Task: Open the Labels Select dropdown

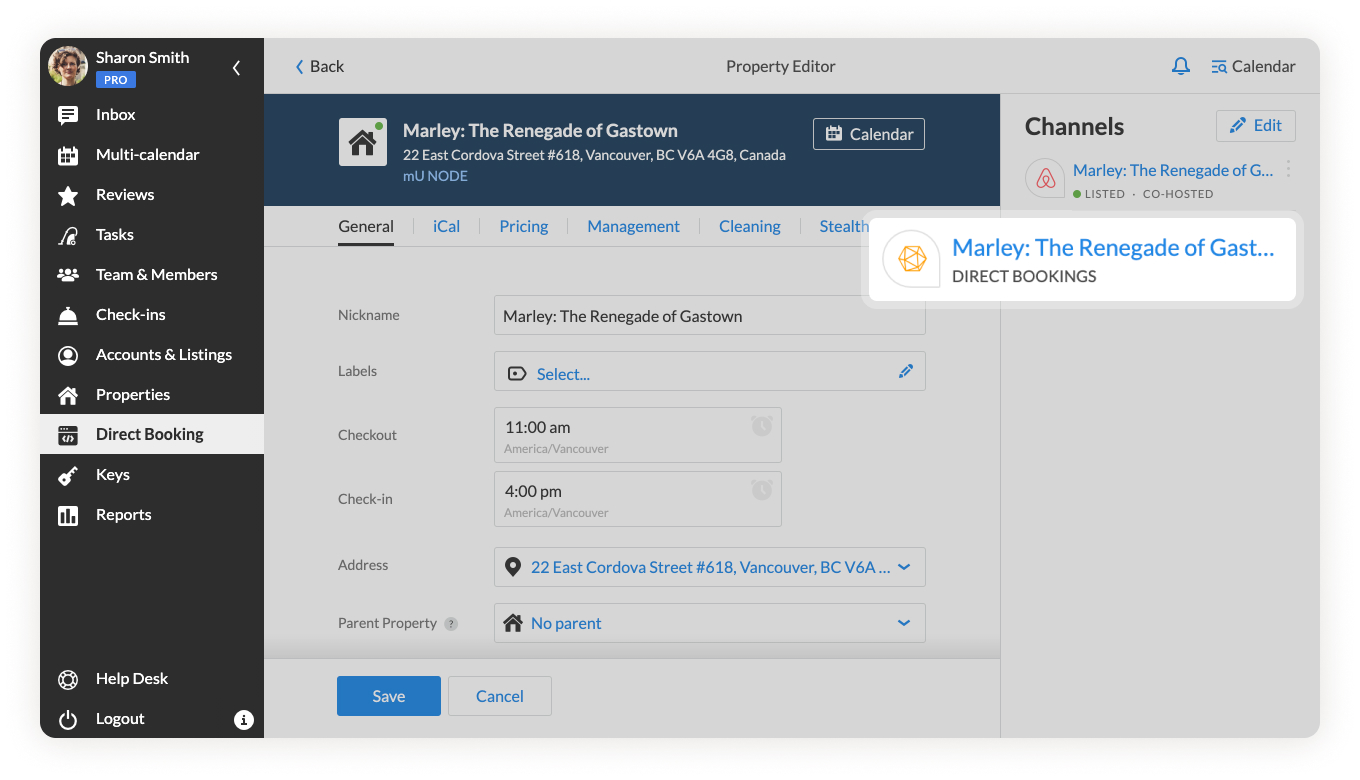Action: (x=563, y=374)
